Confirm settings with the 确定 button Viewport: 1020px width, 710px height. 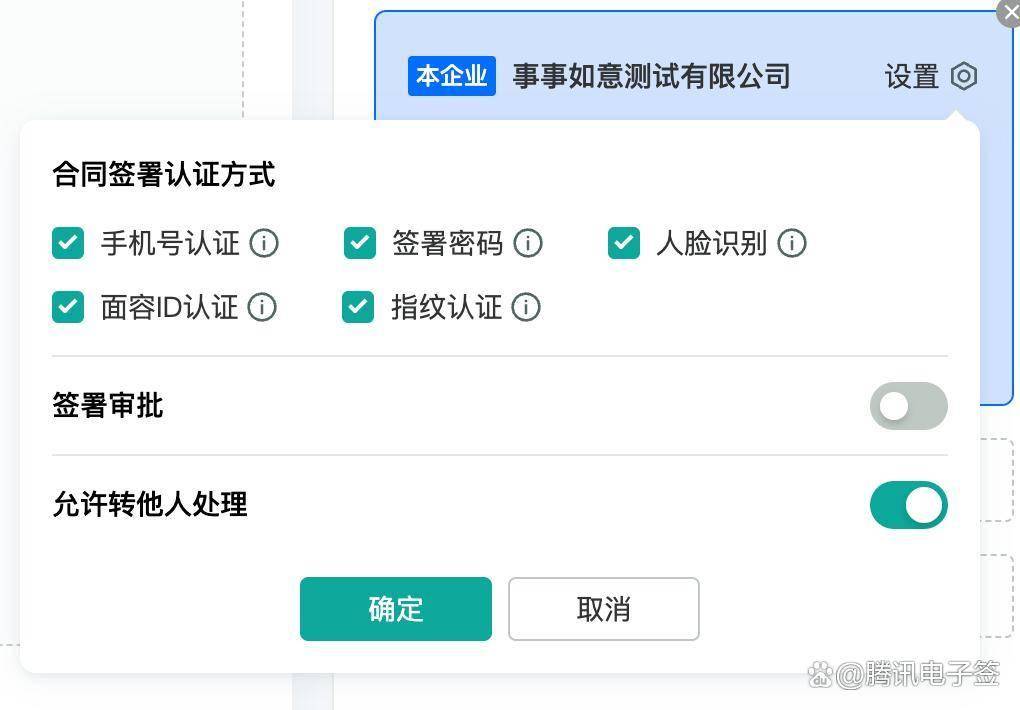pyautogui.click(x=395, y=609)
